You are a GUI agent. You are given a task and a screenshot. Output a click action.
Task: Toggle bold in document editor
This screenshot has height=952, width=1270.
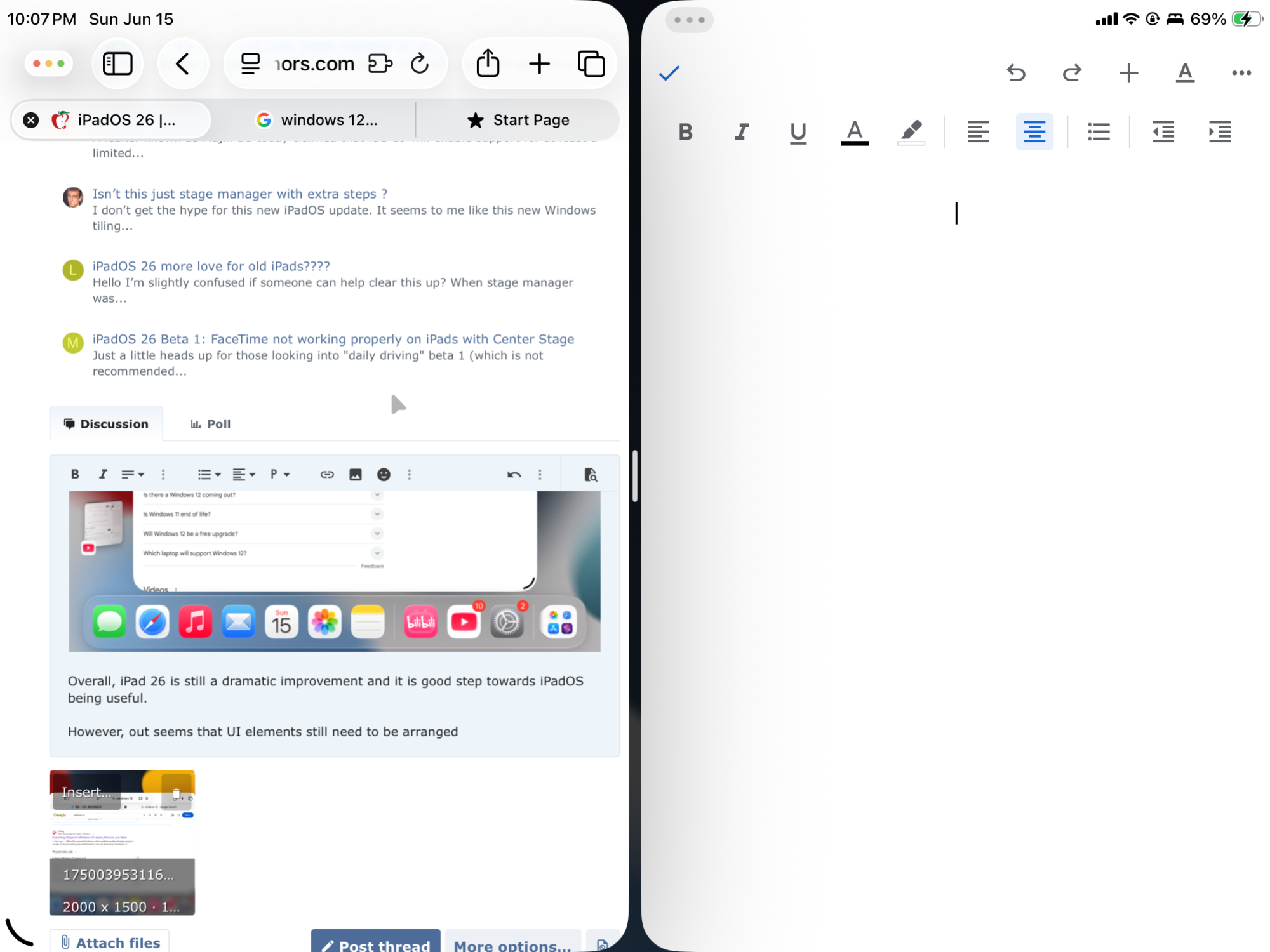685,132
